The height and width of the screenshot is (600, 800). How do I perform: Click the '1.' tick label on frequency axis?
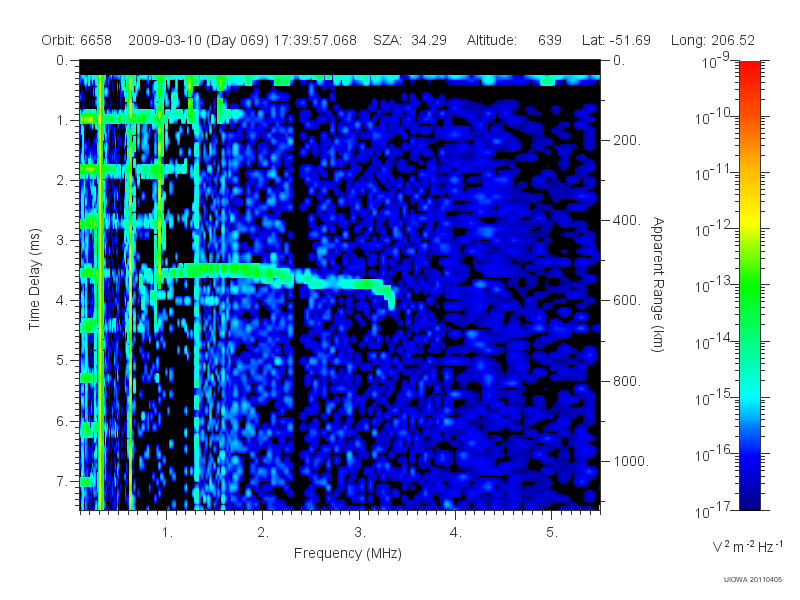click(167, 533)
